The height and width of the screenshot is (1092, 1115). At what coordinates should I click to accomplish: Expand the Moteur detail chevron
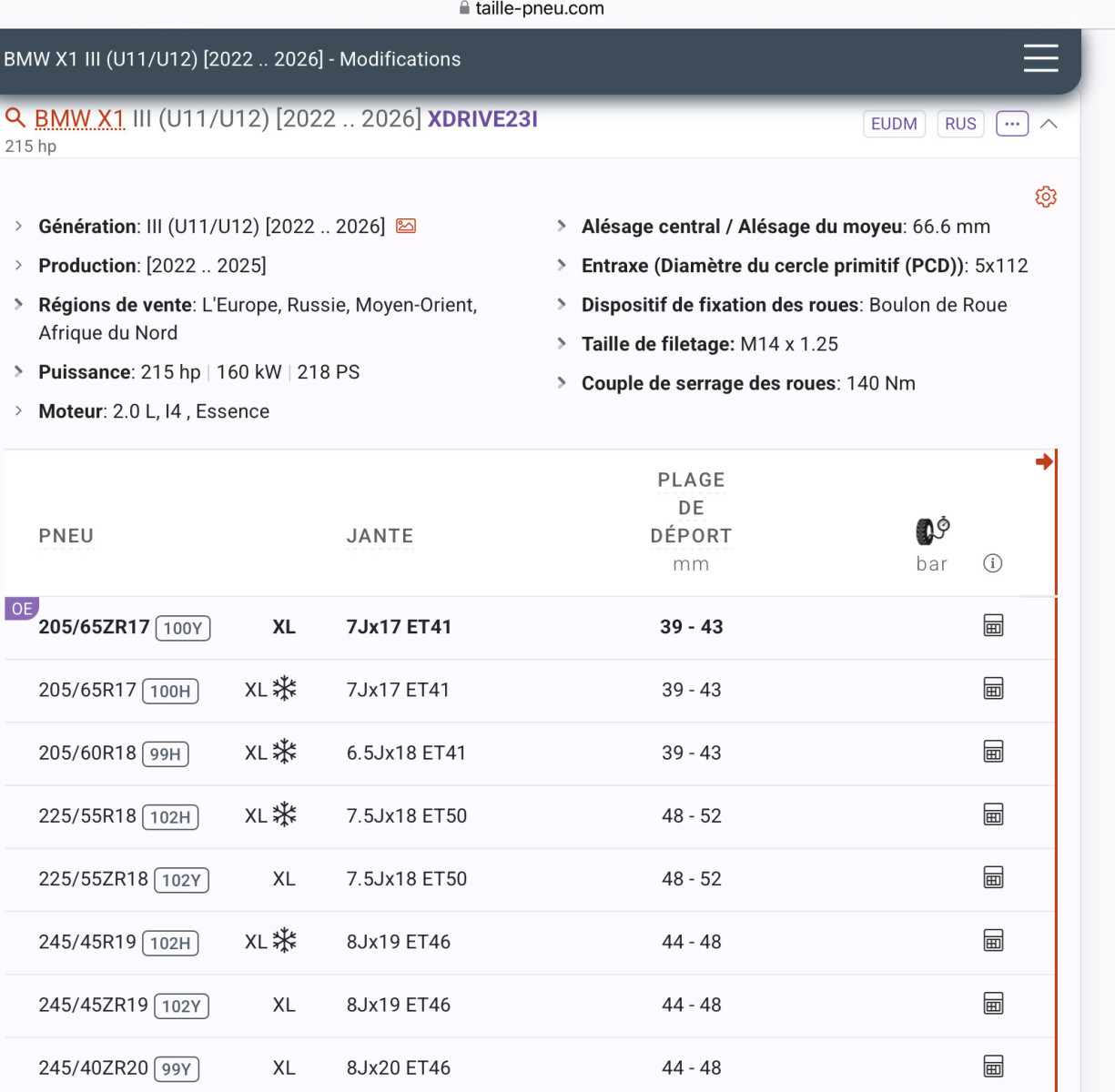[x=18, y=410]
